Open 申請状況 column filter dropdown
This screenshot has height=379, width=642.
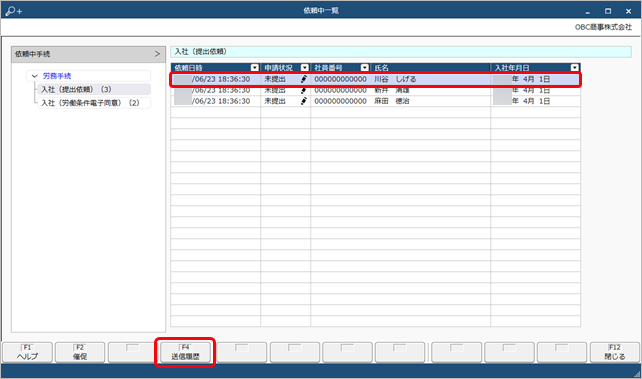click(x=305, y=68)
